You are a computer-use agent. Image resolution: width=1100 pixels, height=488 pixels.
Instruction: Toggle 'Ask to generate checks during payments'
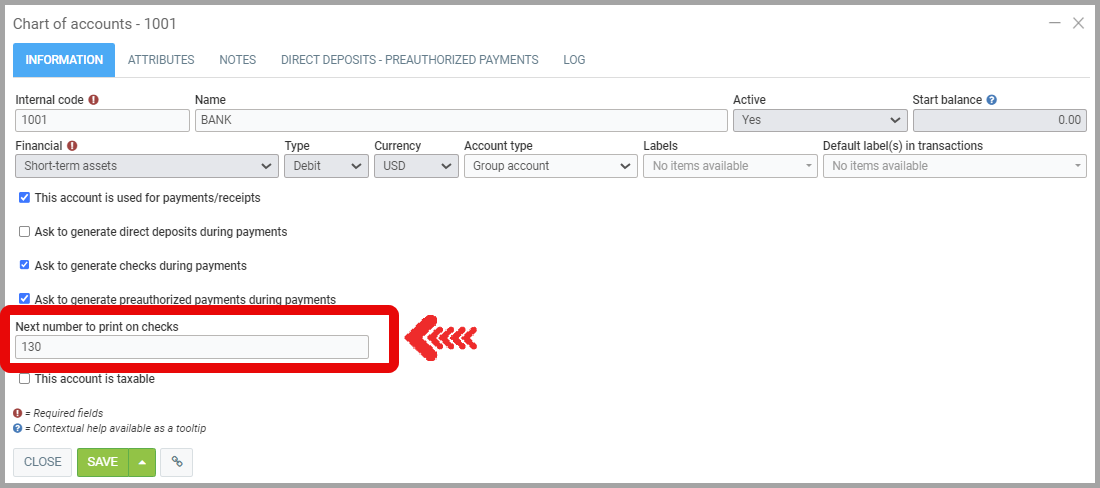(x=25, y=266)
